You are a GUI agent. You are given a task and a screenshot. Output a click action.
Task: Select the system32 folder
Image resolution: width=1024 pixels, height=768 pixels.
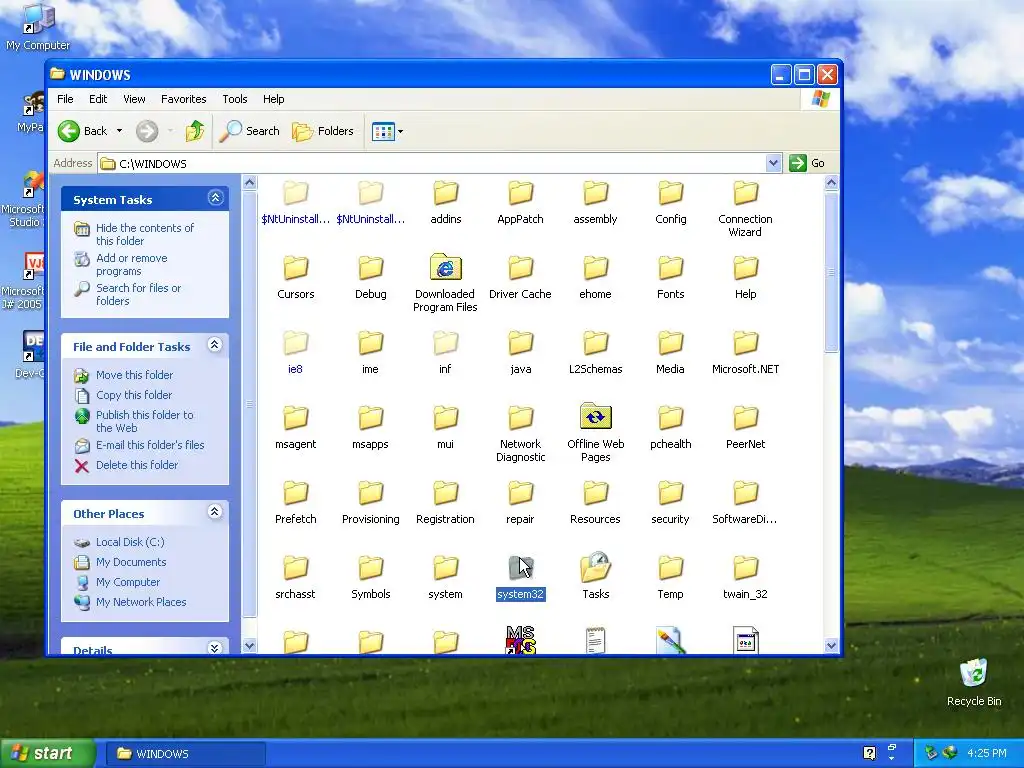point(520,577)
